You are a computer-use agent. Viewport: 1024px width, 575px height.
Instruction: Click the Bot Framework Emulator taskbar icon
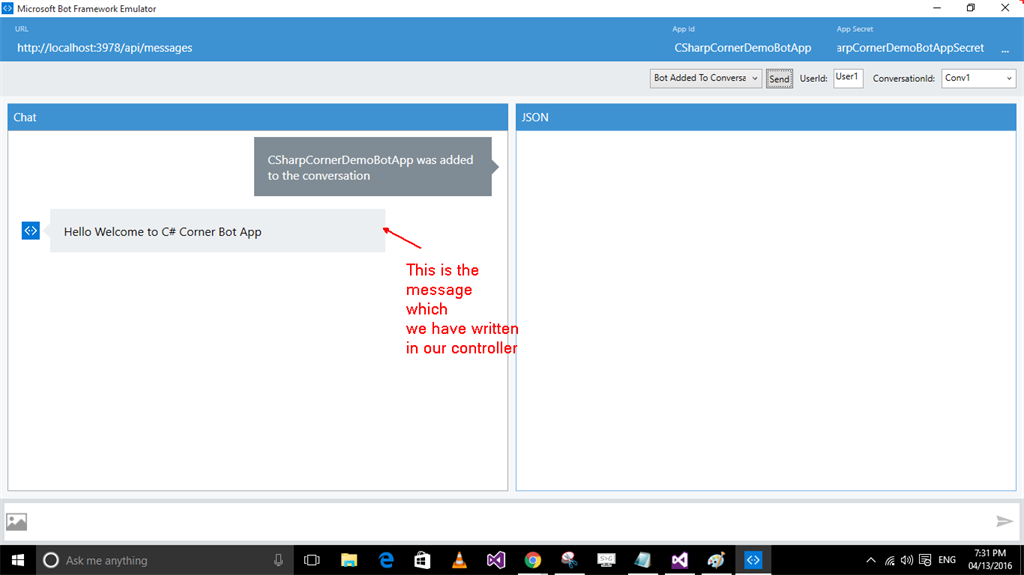tap(753, 560)
